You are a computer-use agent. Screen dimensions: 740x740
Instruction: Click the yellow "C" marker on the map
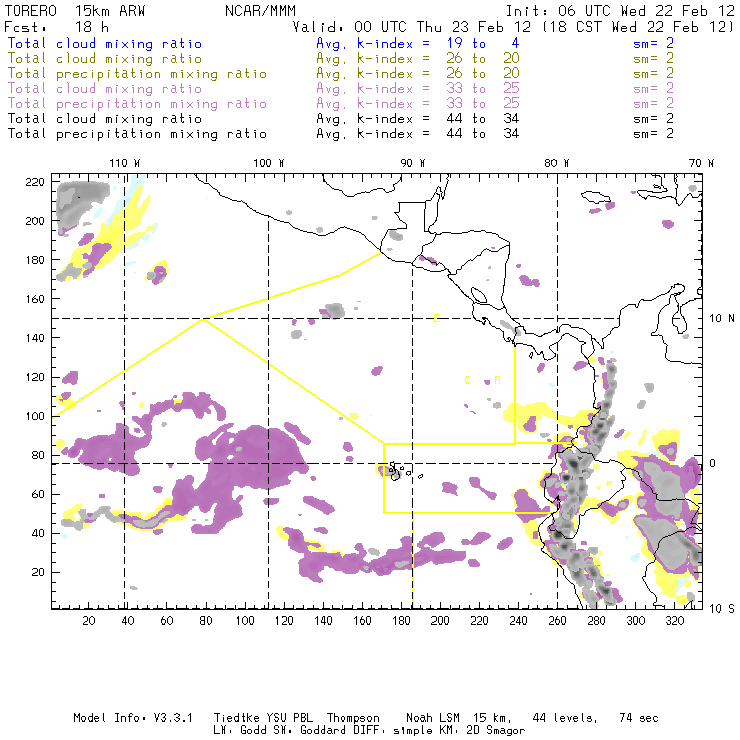[x=467, y=380]
